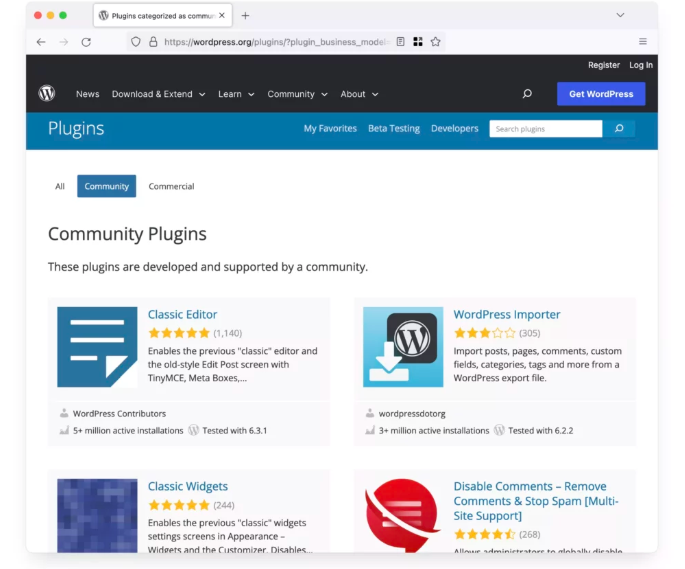685x569 pixels.
Task: Open the WordPress Importer plugin title
Action: 507,314
